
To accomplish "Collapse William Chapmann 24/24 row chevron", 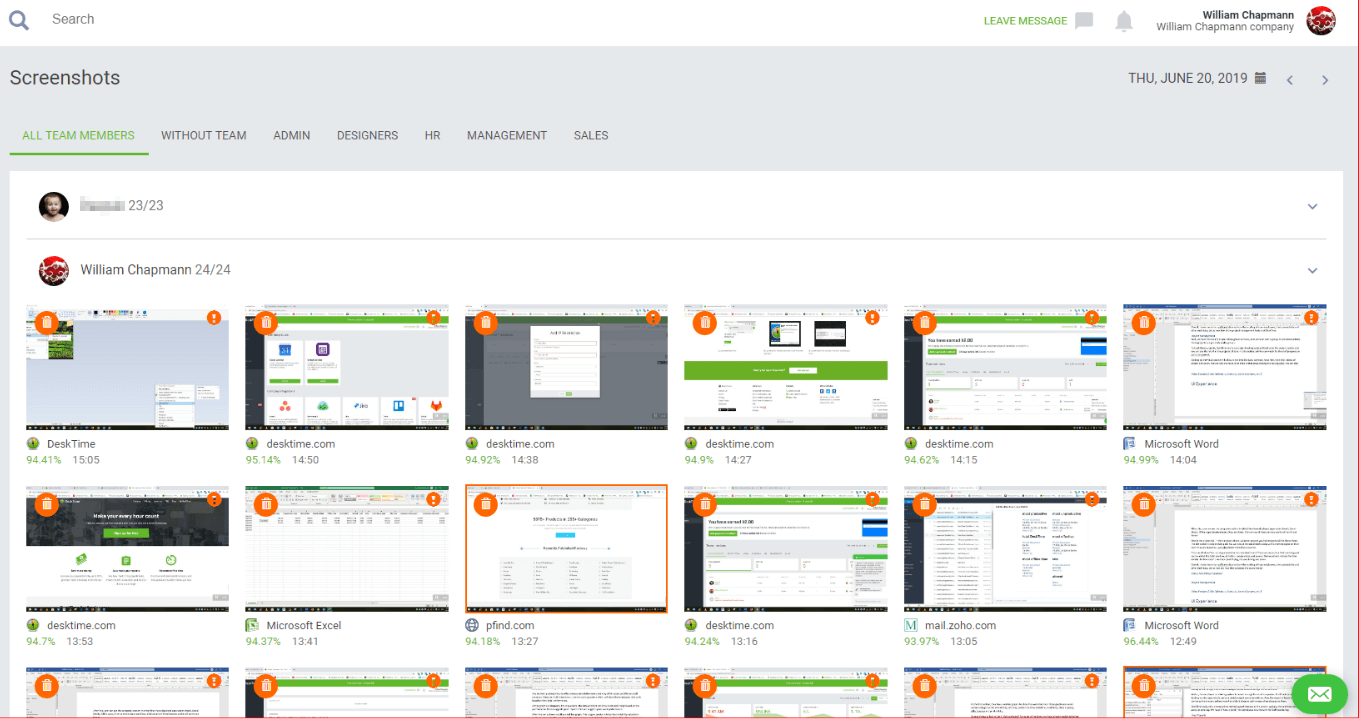I will [x=1313, y=270].
